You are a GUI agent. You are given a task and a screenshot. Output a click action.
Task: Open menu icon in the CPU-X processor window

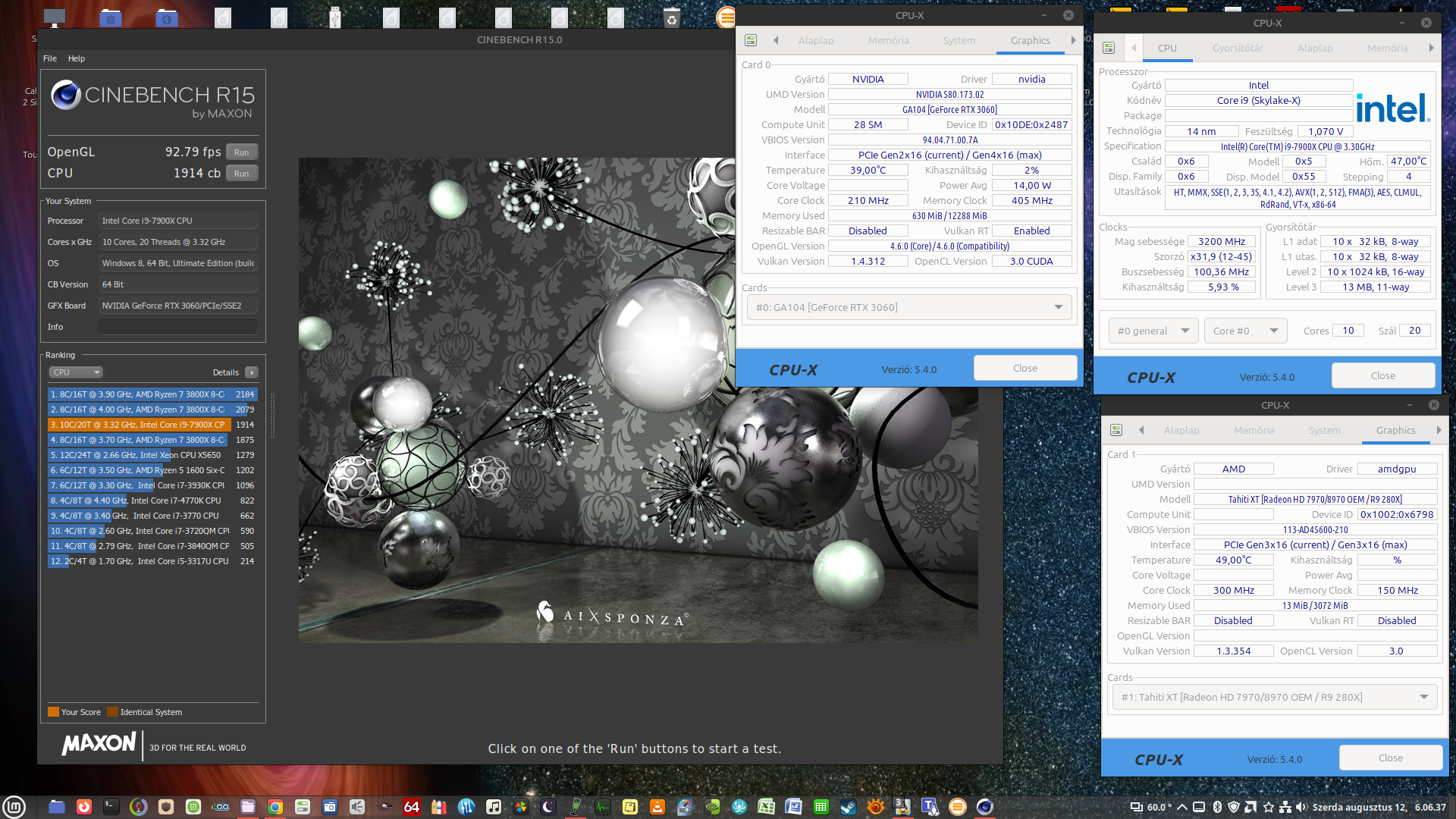coord(1109,48)
